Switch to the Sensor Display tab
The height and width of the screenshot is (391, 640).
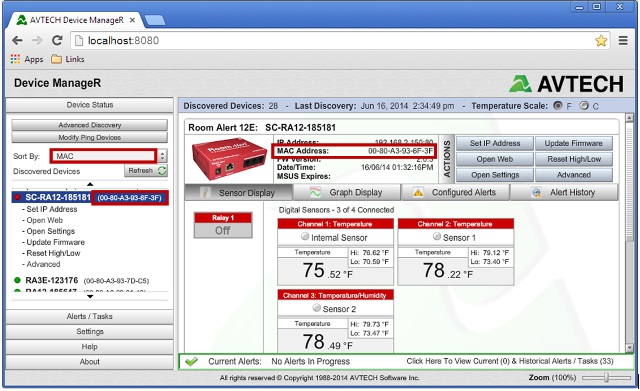238,193
